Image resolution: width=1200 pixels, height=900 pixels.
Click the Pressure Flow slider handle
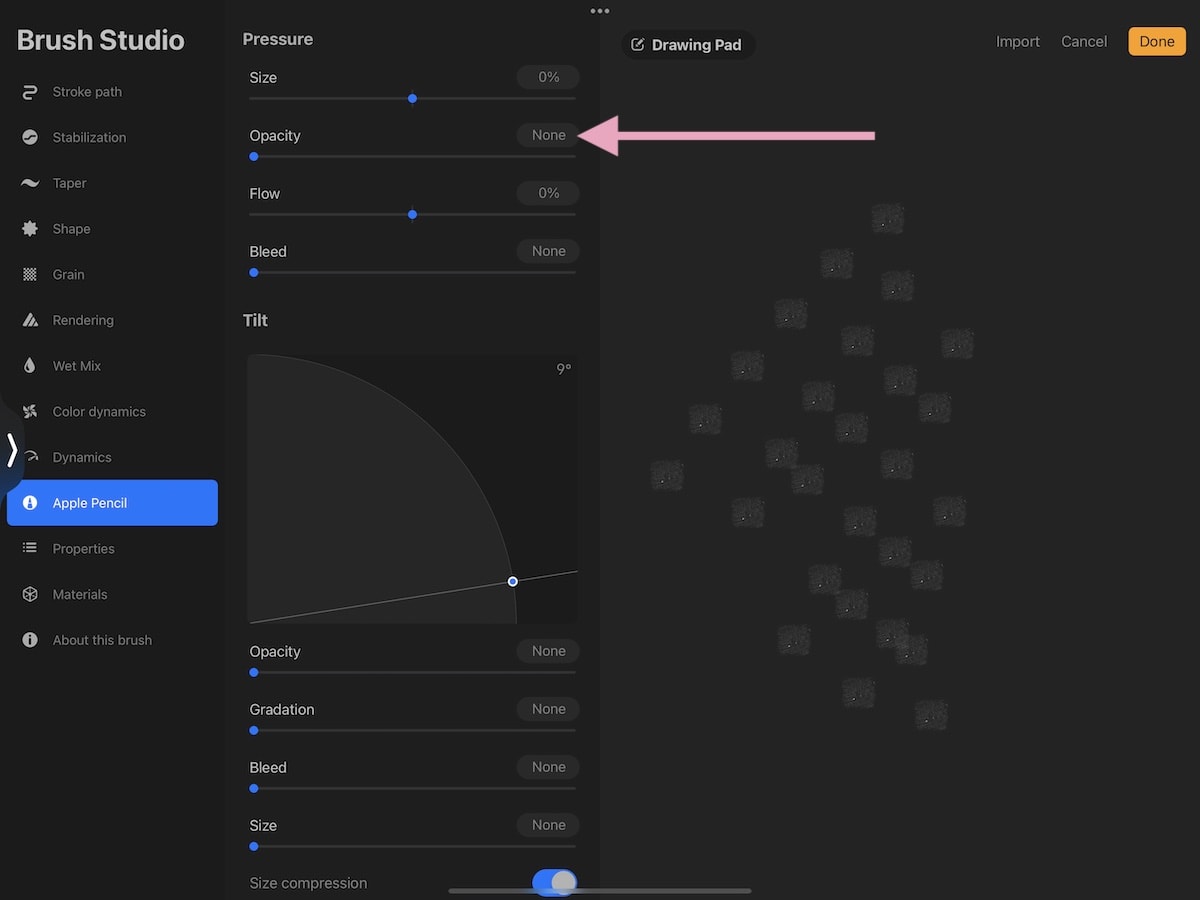click(412, 215)
